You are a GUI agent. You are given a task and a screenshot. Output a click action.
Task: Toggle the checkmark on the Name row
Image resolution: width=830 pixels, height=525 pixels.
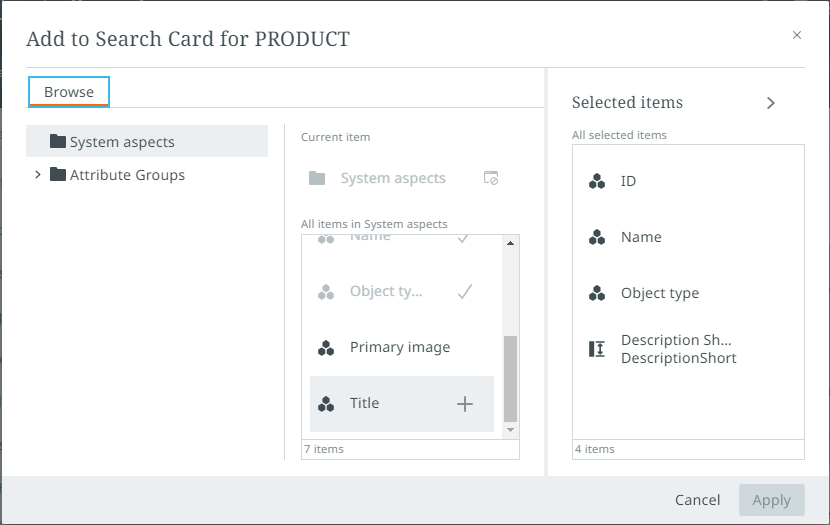(464, 240)
